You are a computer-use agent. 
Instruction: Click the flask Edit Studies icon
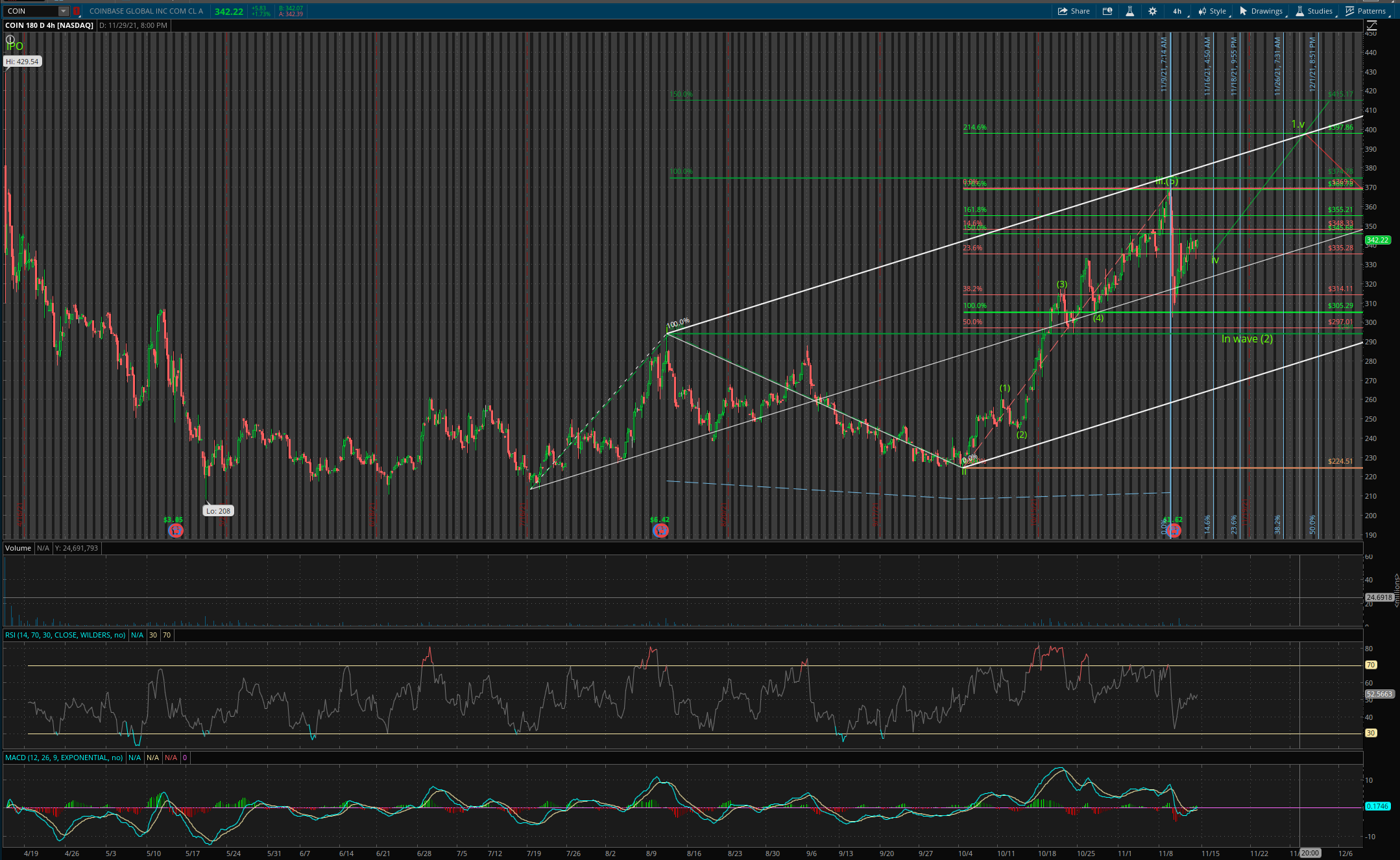[1129, 11]
